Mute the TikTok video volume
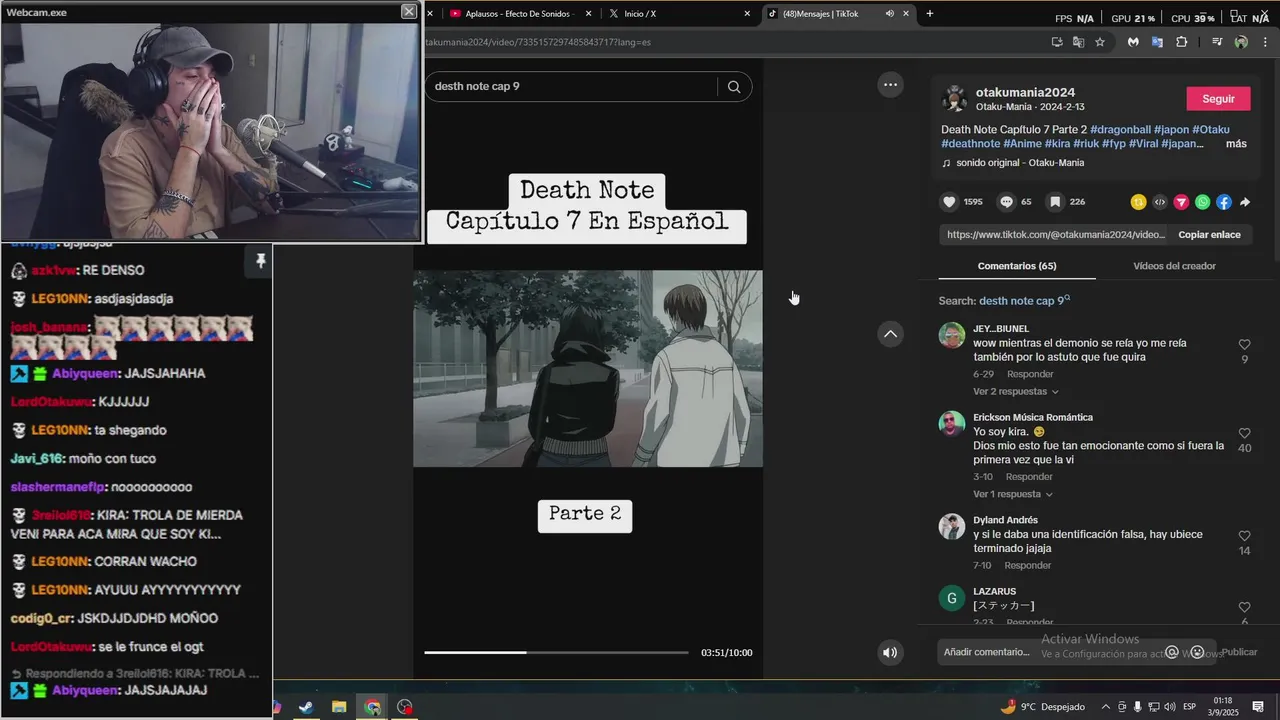 tap(889, 653)
